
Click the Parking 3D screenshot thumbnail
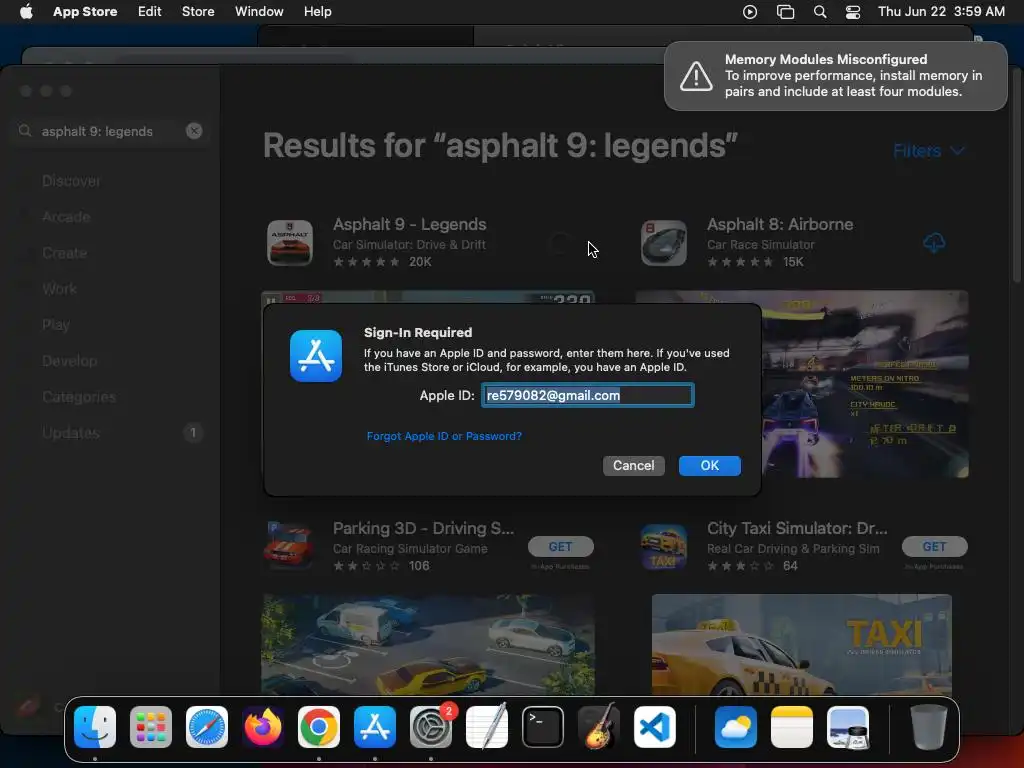point(428,644)
